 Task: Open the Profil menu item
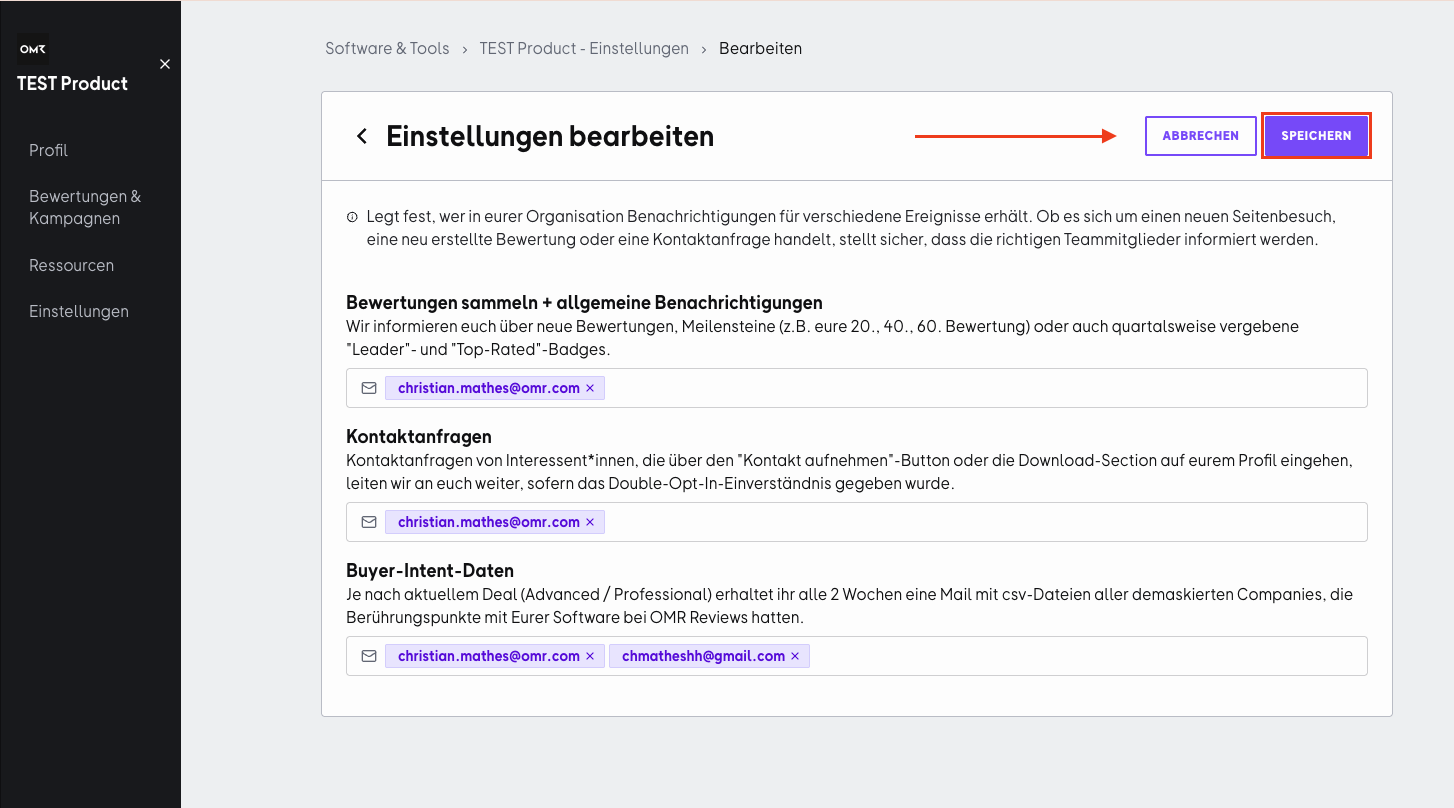click(49, 150)
